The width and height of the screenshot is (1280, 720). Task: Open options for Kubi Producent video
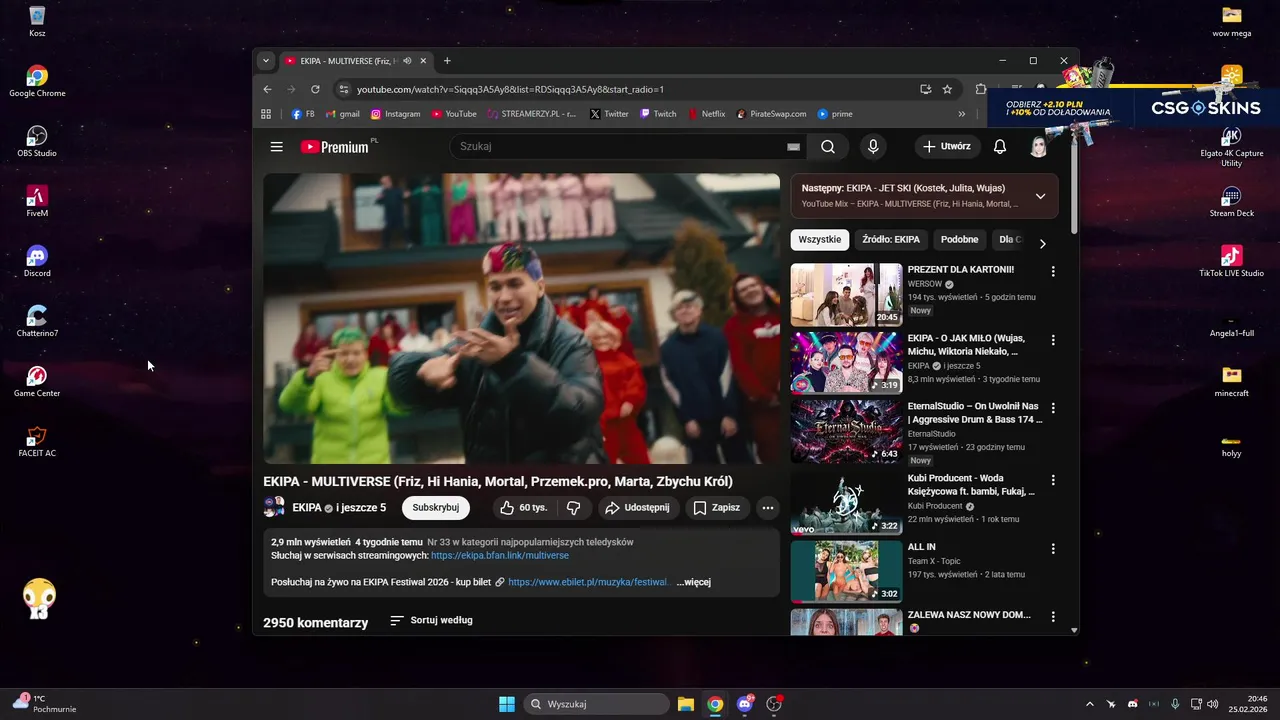point(1053,480)
